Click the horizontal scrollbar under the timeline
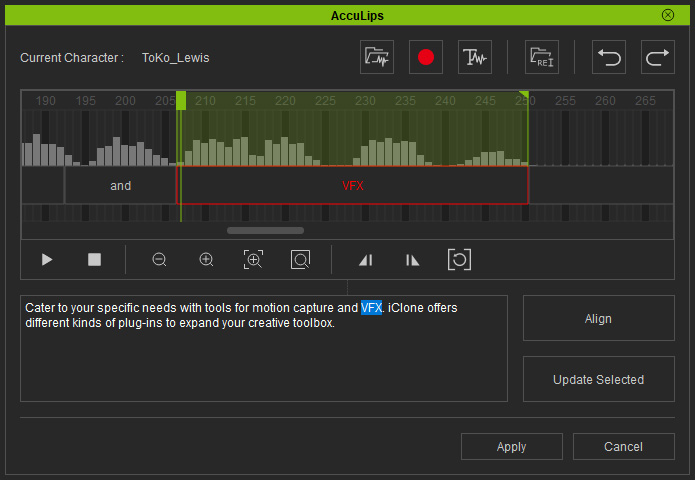This screenshot has width=695, height=480. [265, 230]
